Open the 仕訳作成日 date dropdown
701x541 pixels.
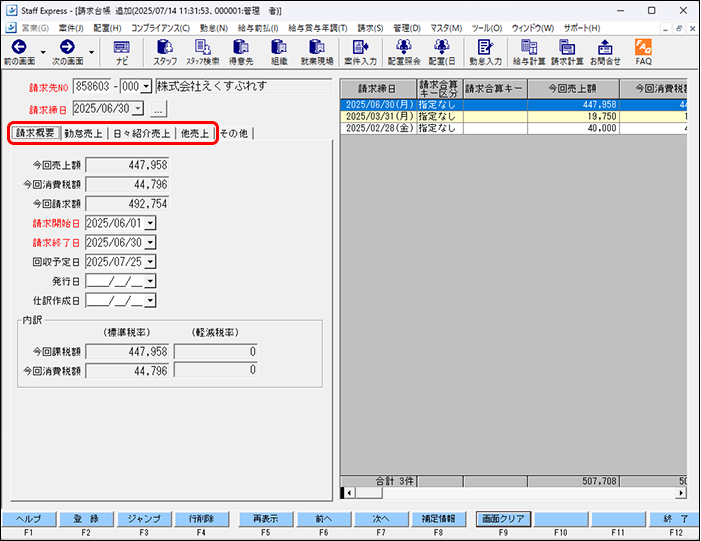(x=150, y=300)
